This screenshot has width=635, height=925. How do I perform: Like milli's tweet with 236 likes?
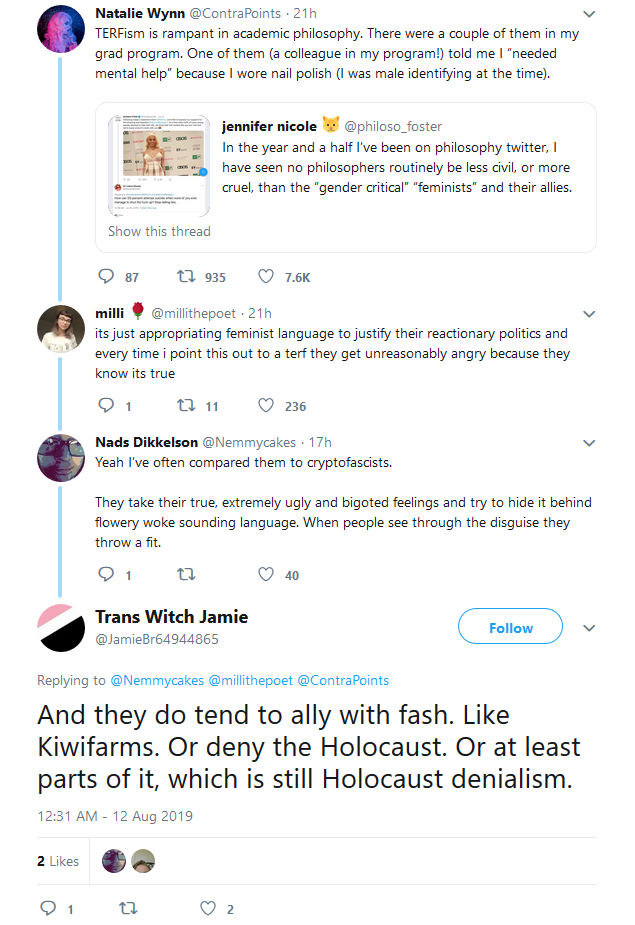point(266,405)
